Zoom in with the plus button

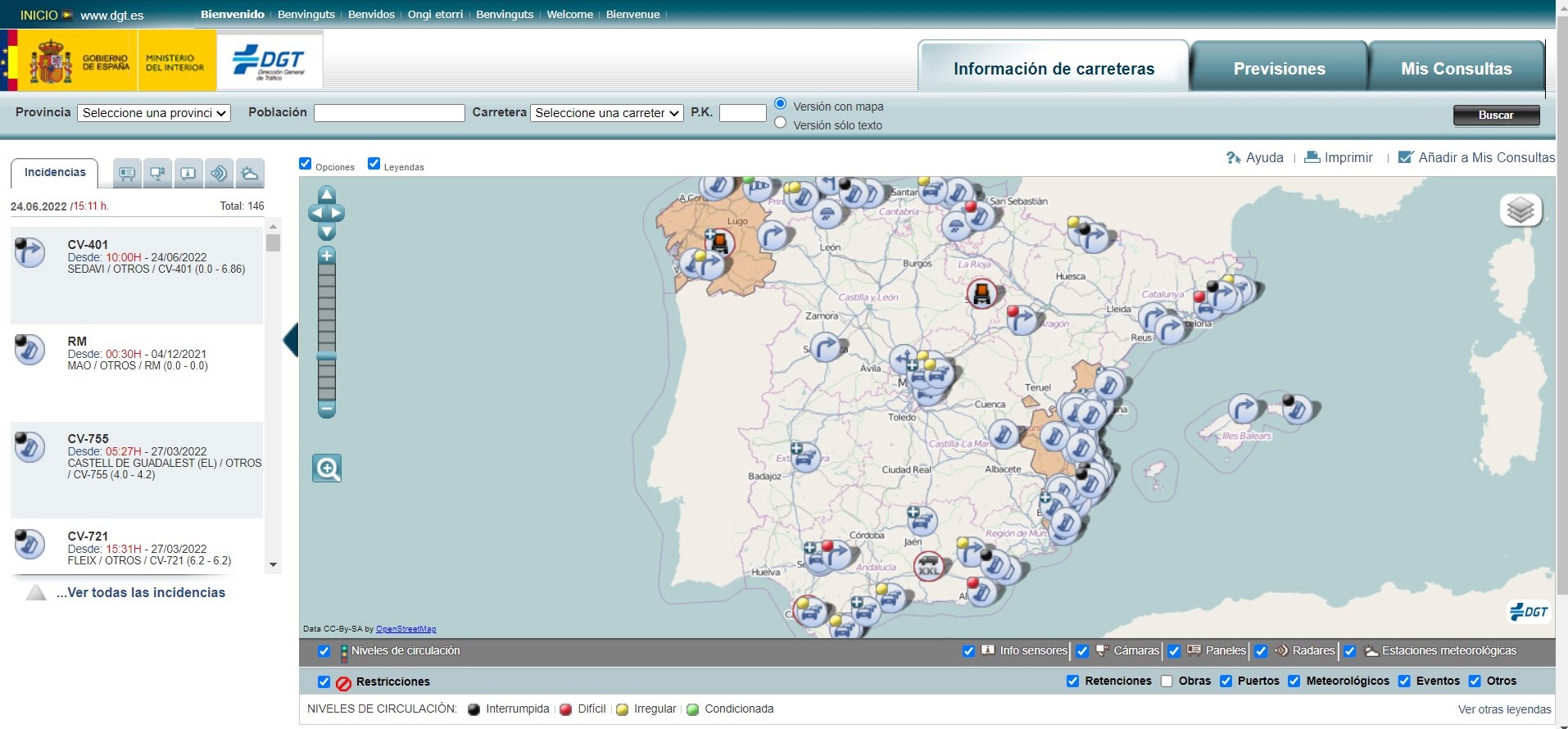pyautogui.click(x=327, y=256)
